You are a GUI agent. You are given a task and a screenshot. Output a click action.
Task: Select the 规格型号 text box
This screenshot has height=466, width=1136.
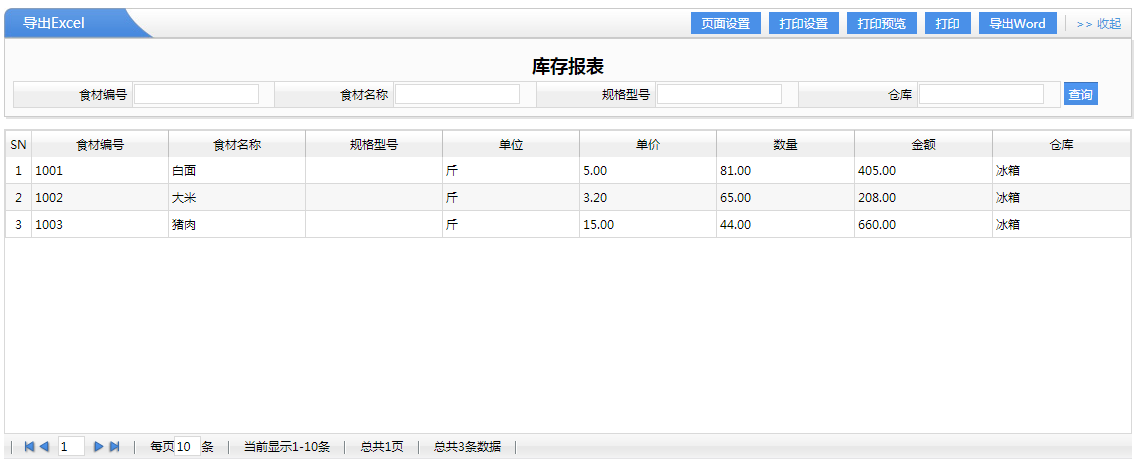point(719,95)
